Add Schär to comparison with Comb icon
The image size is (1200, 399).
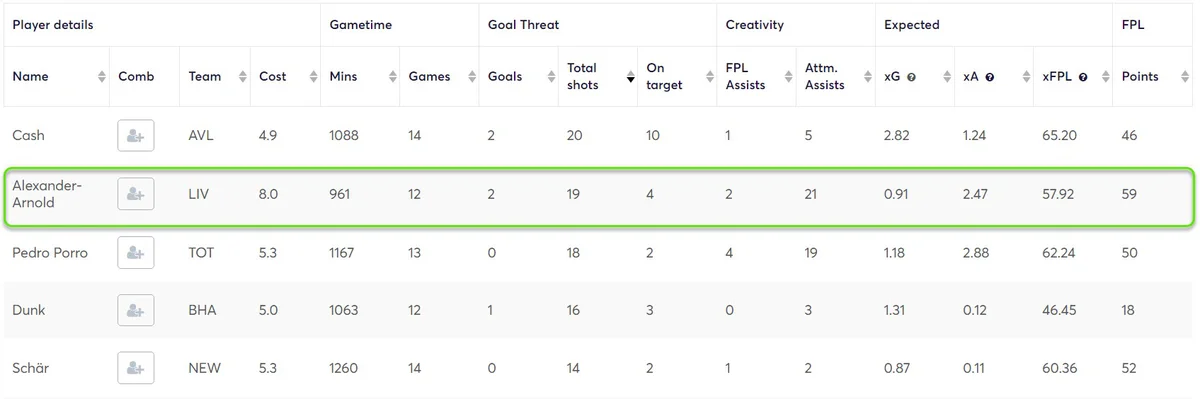click(x=136, y=368)
